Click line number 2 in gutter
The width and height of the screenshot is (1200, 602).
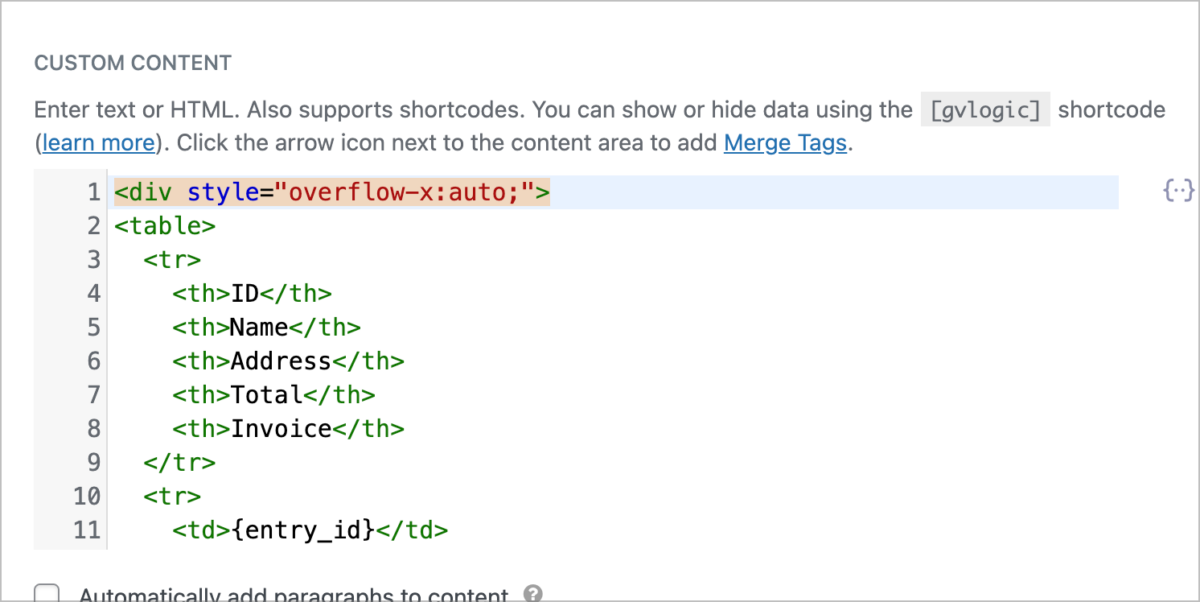pos(94,226)
